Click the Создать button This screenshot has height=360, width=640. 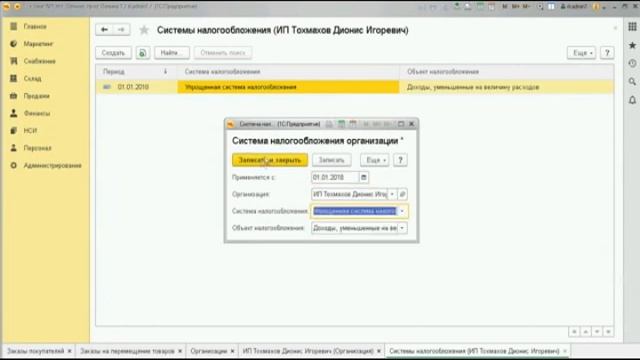(x=113, y=53)
